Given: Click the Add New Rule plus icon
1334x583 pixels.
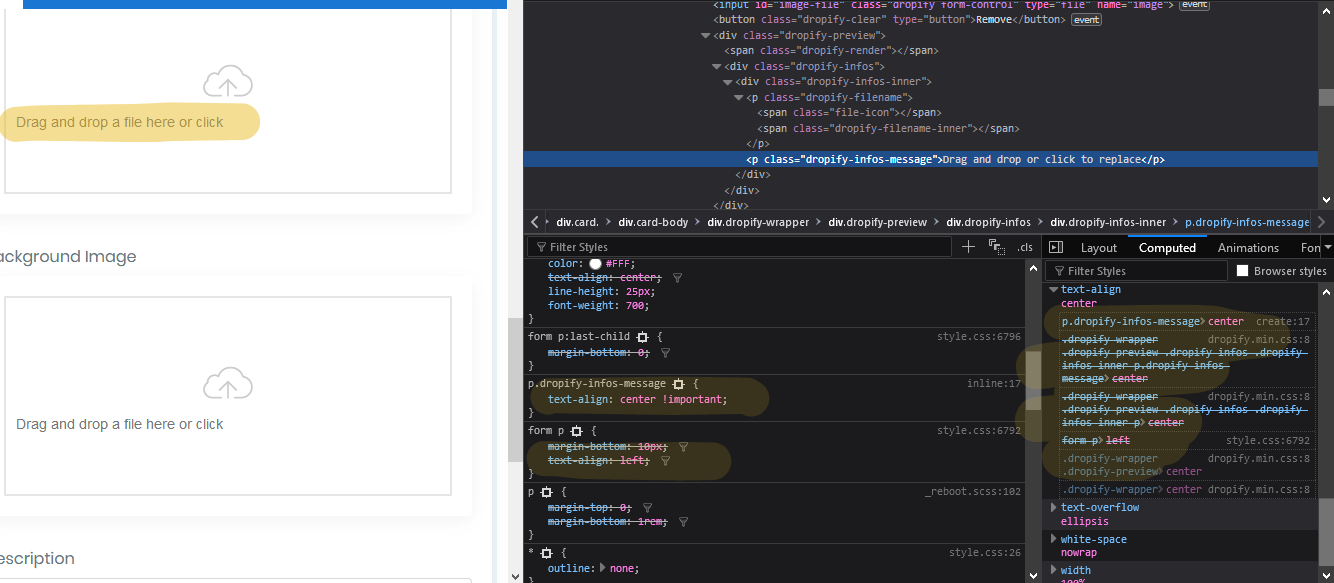Looking at the screenshot, I should tap(967, 245).
